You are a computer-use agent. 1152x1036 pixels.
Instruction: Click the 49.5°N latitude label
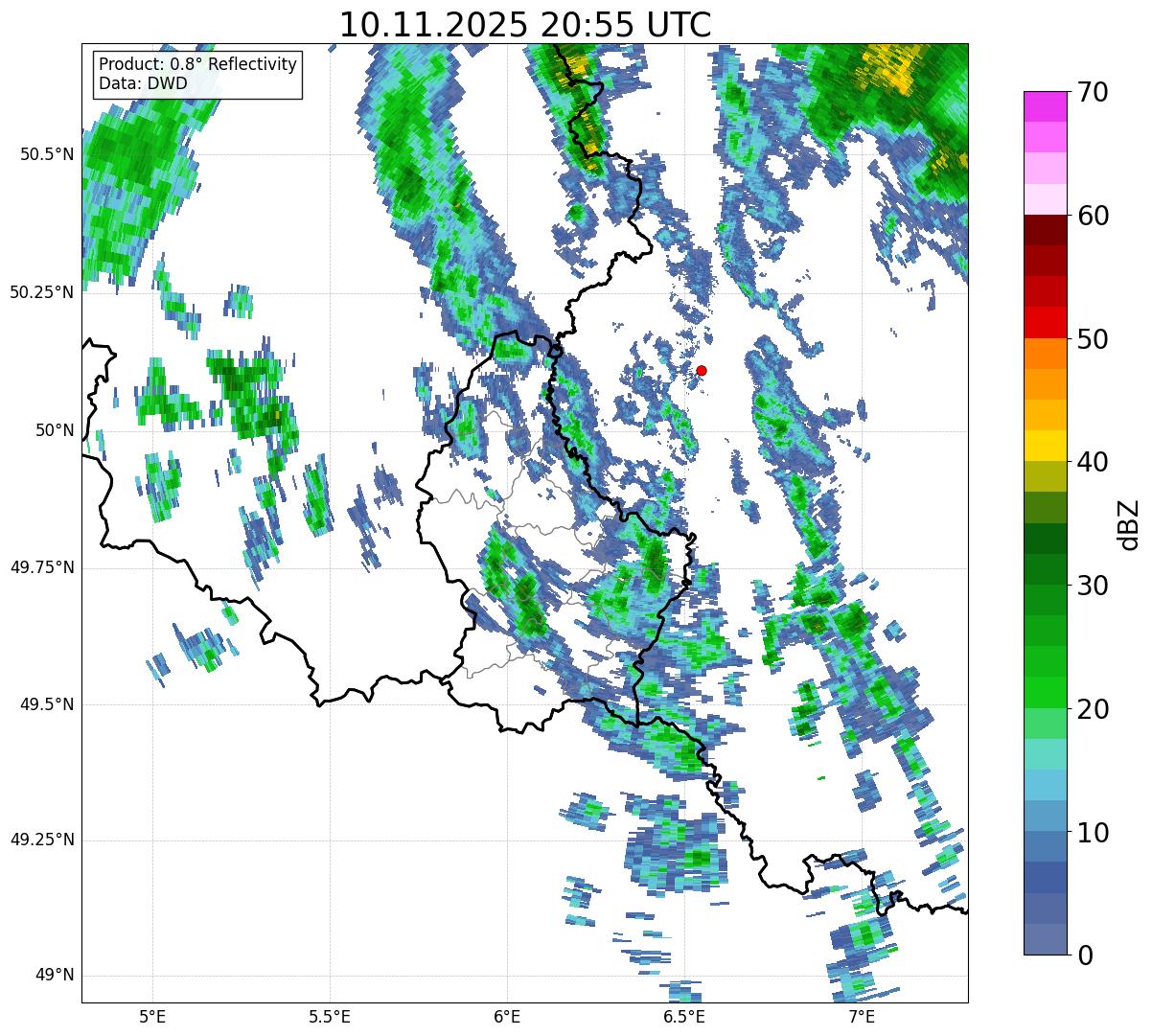click(48, 704)
